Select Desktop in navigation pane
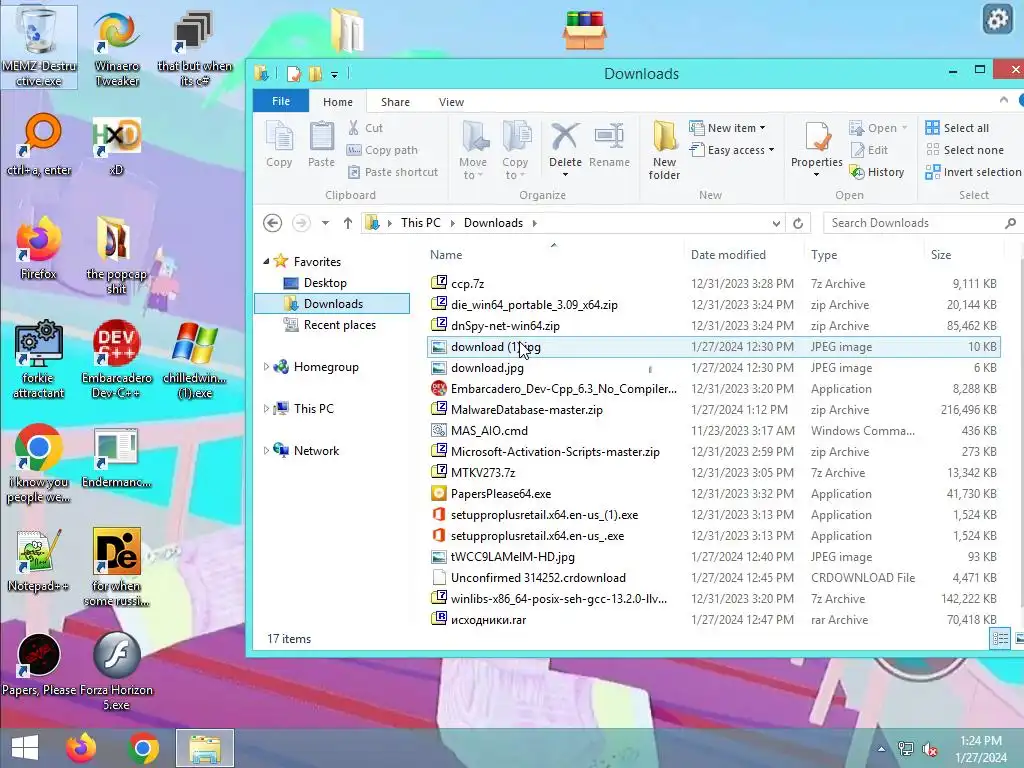 click(x=325, y=283)
